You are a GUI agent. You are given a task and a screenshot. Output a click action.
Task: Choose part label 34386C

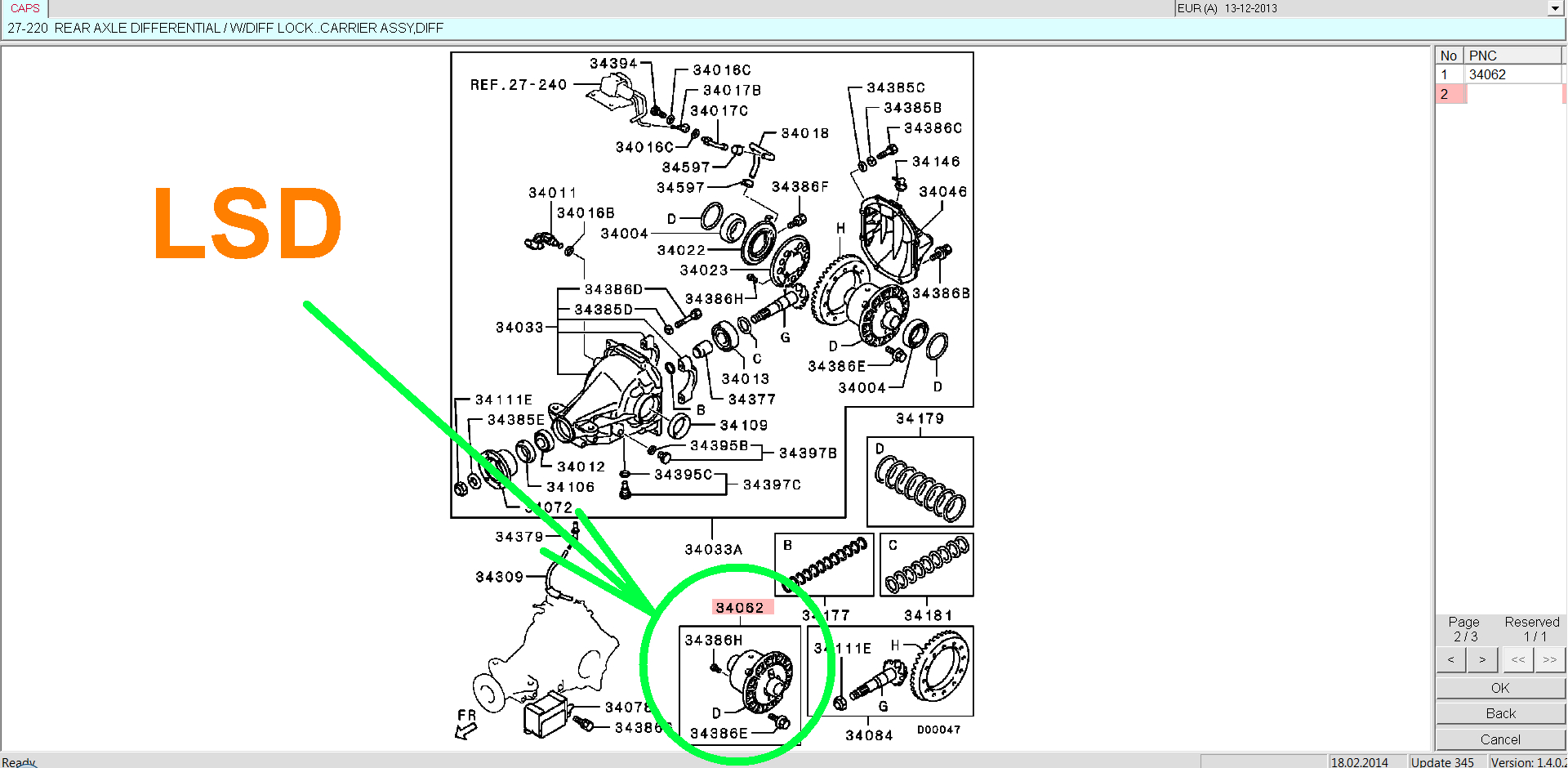click(933, 128)
